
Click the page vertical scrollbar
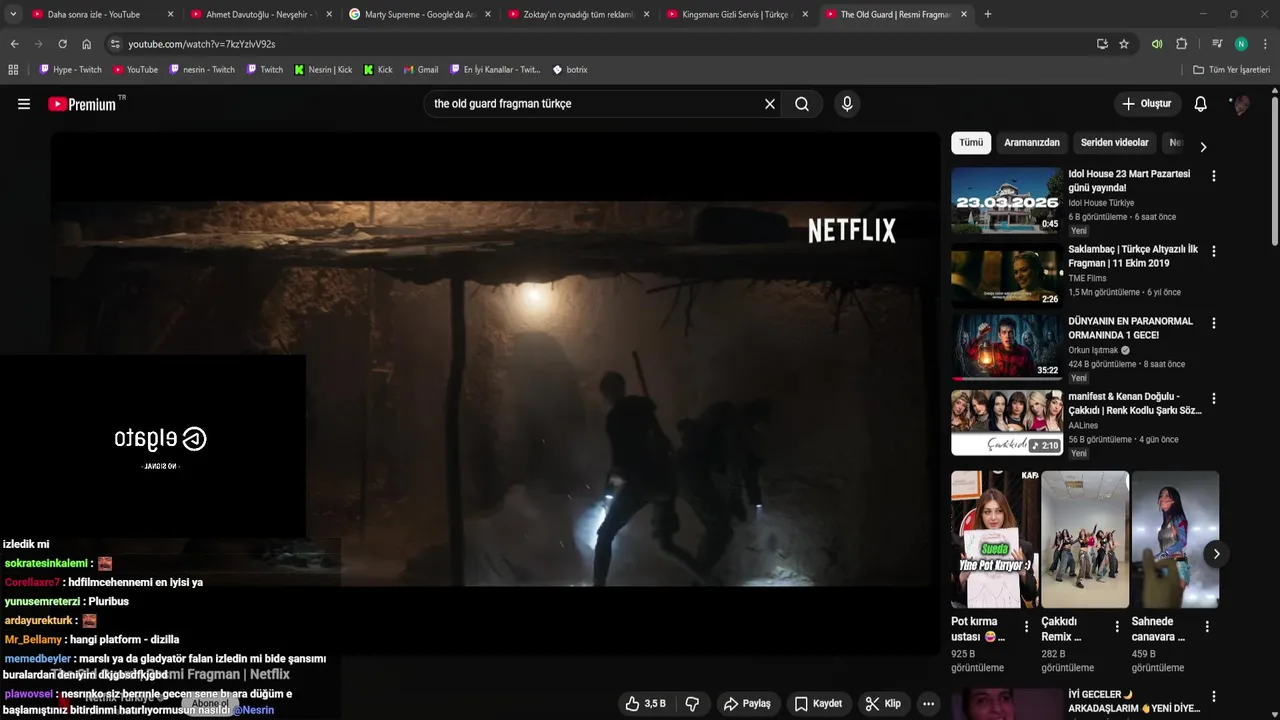tap(1275, 170)
